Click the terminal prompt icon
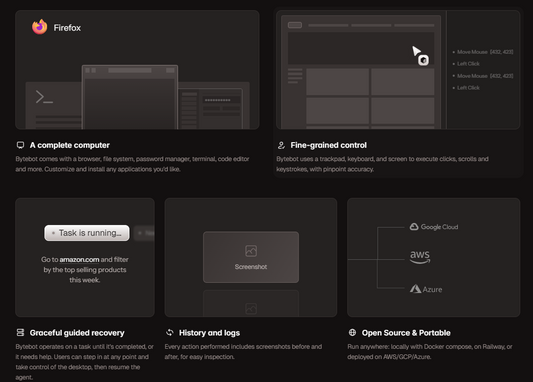 point(44,97)
